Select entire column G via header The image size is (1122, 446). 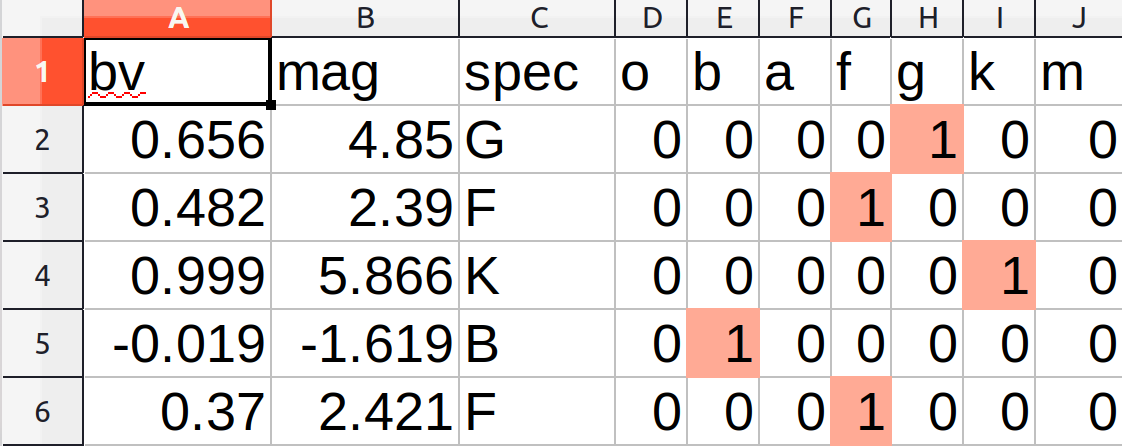click(861, 18)
